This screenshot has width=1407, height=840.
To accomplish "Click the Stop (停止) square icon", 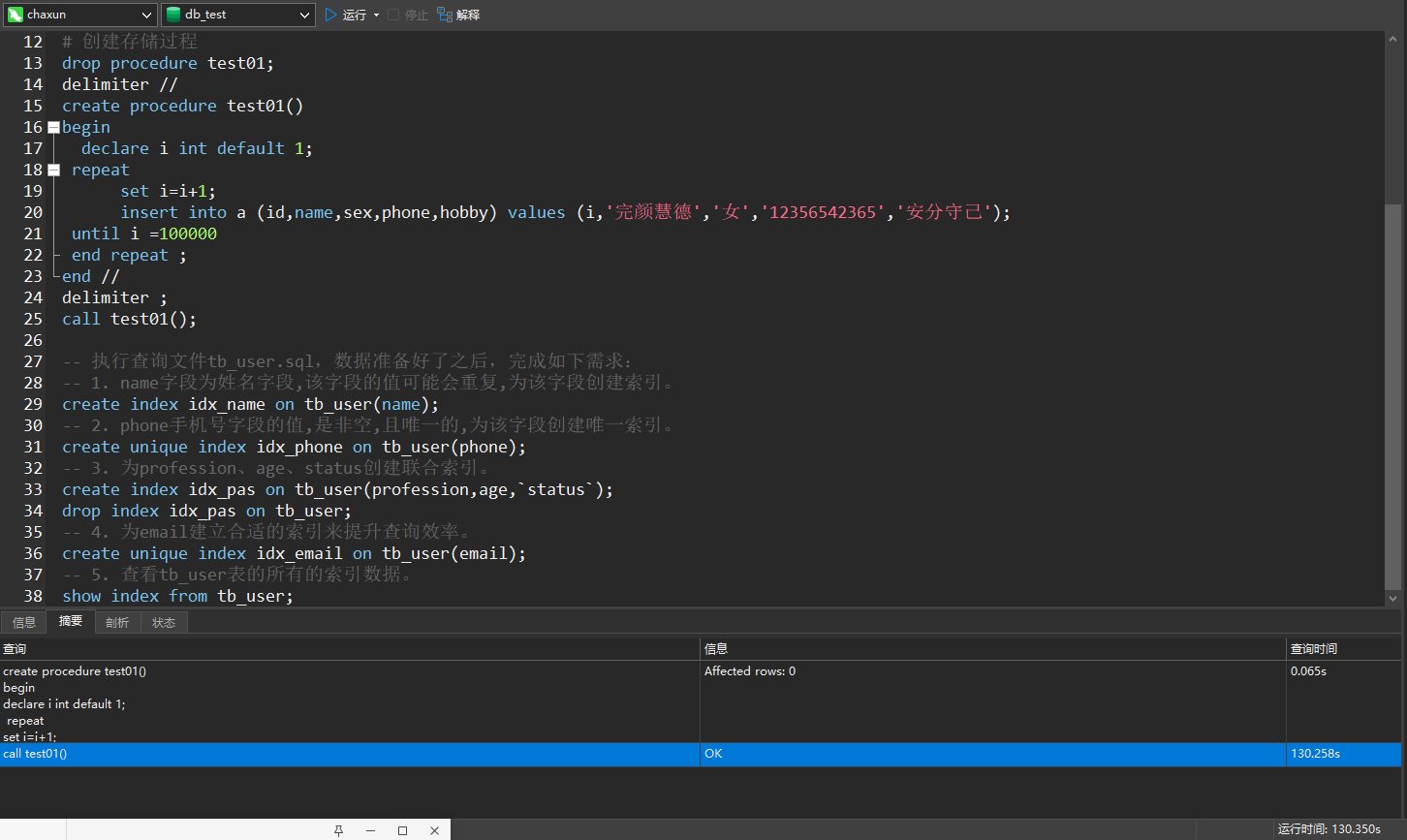I will point(393,15).
